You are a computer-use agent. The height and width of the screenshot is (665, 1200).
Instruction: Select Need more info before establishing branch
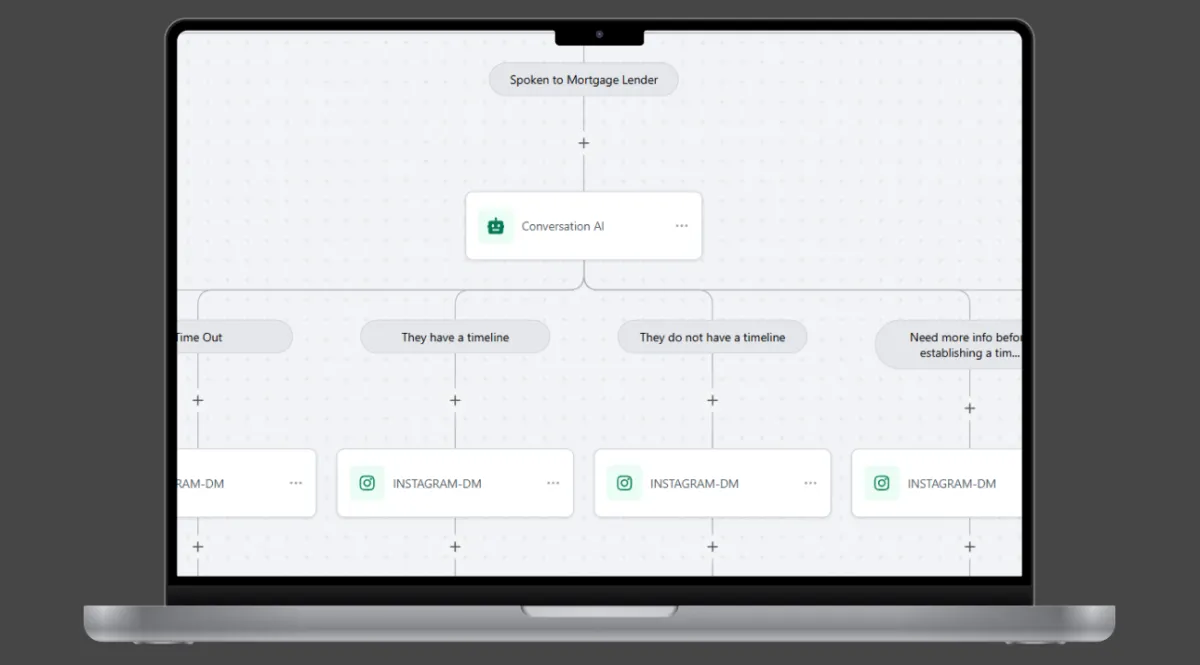(949, 345)
